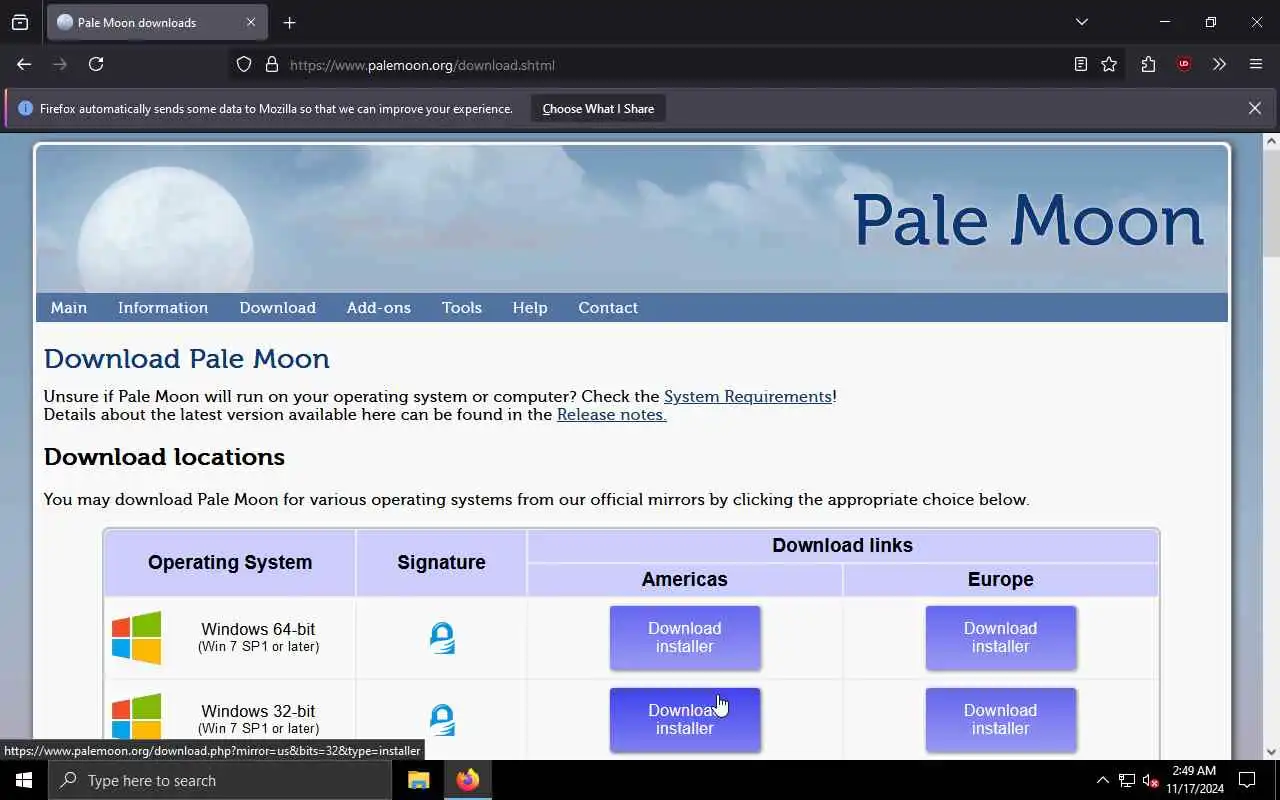This screenshot has width=1280, height=800.
Task: Open network status tray icon
Action: point(1127,780)
